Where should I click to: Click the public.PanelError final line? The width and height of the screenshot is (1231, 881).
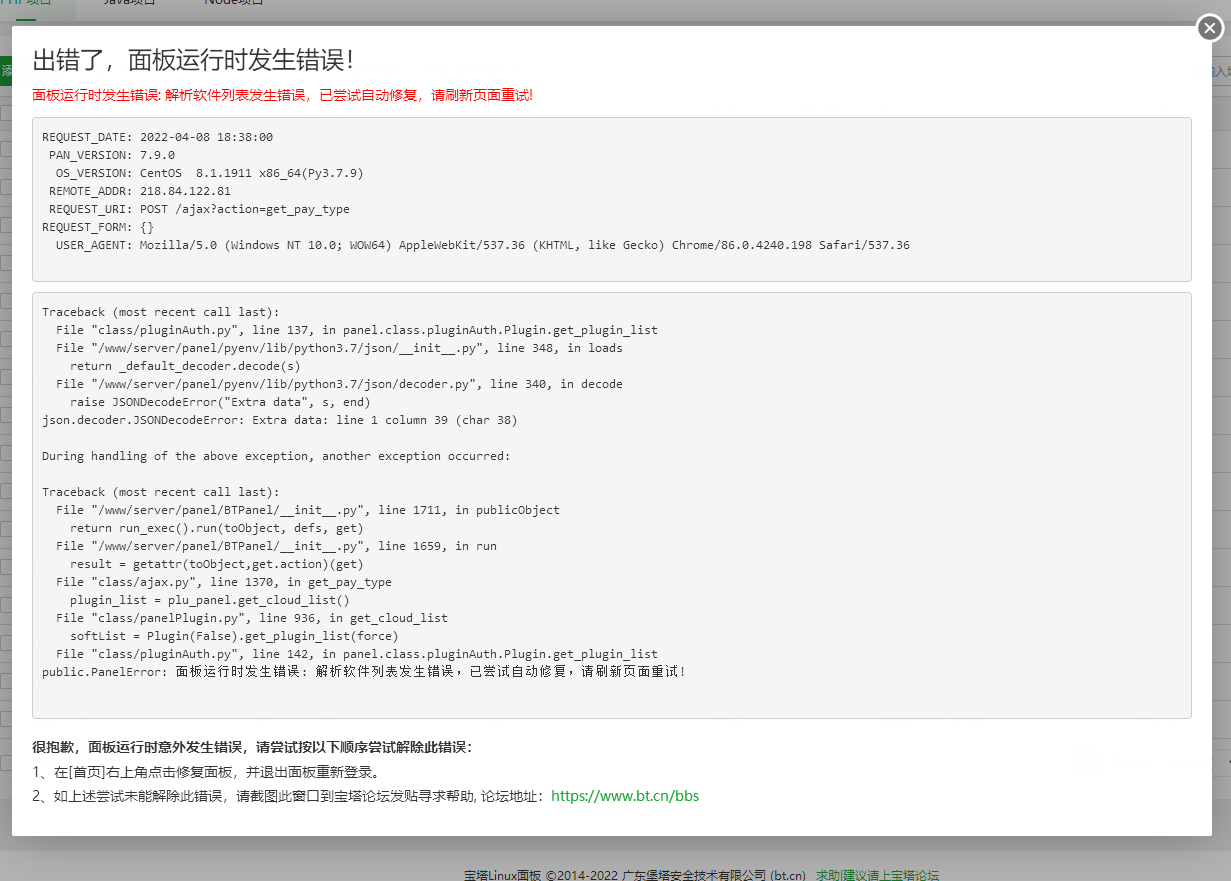click(365, 672)
